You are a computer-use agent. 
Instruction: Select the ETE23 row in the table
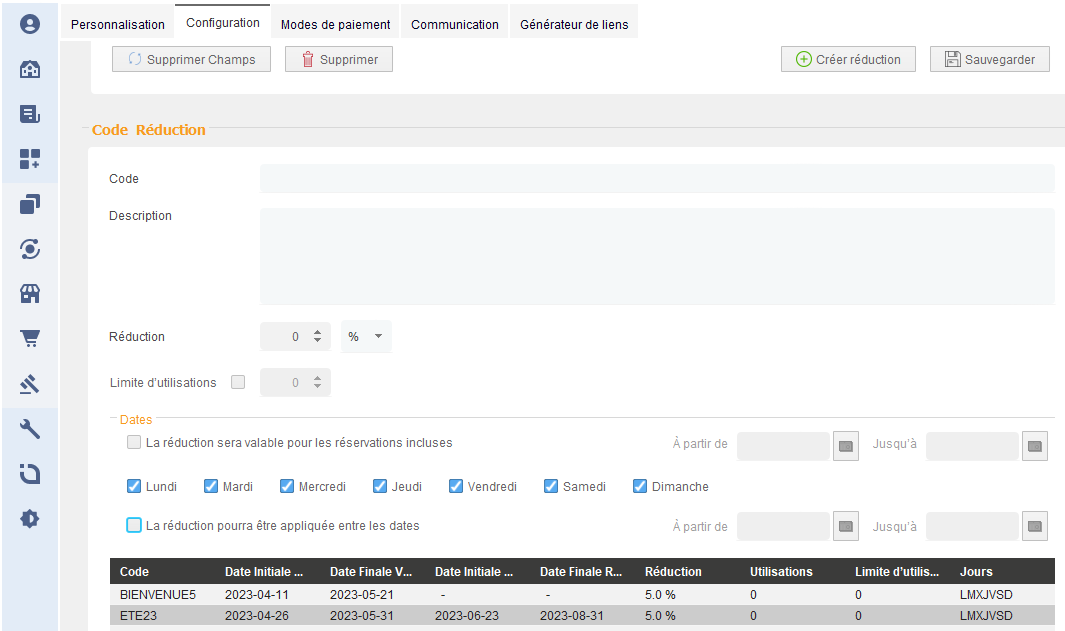click(582, 615)
